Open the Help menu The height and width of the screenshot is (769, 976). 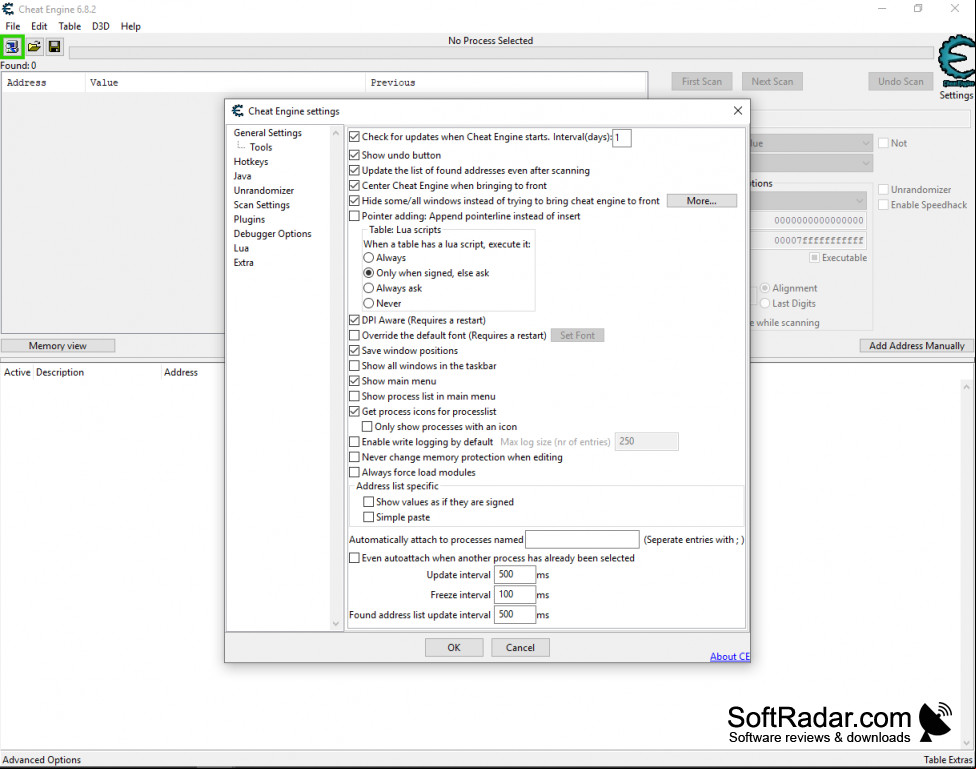(131, 26)
